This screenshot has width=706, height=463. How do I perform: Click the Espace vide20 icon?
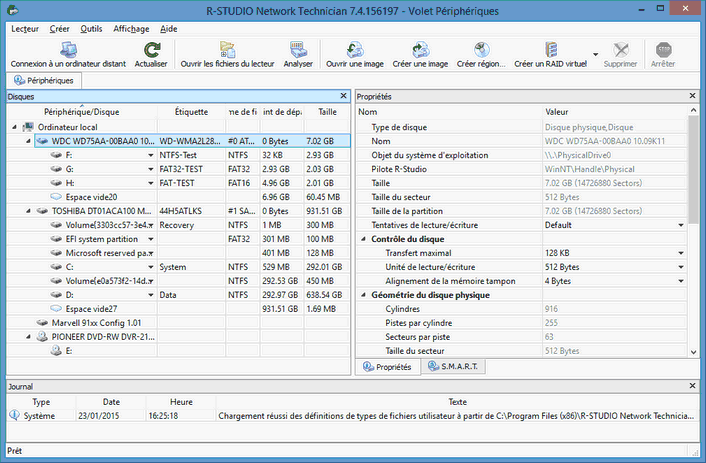click(56, 197)
